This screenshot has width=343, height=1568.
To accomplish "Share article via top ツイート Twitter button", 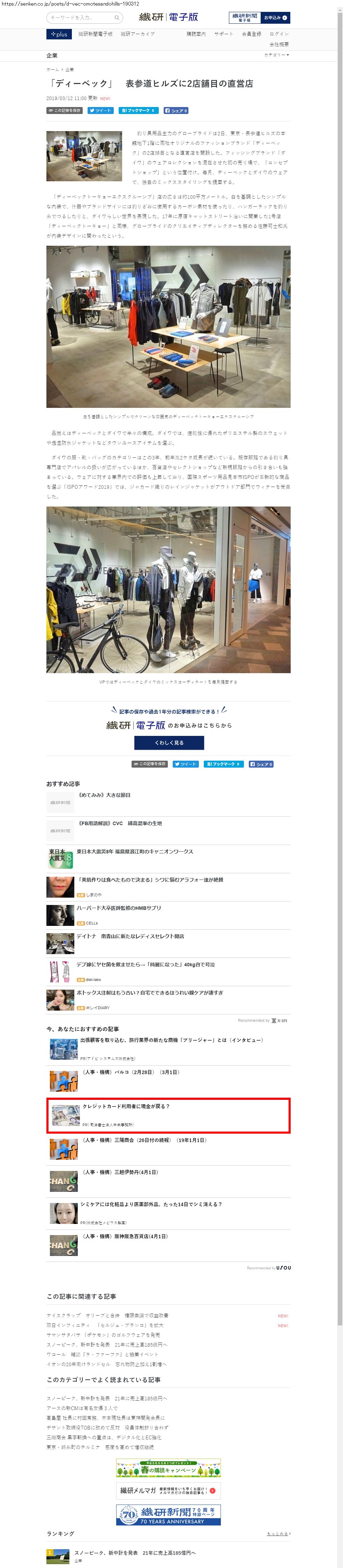I will 100,111.
